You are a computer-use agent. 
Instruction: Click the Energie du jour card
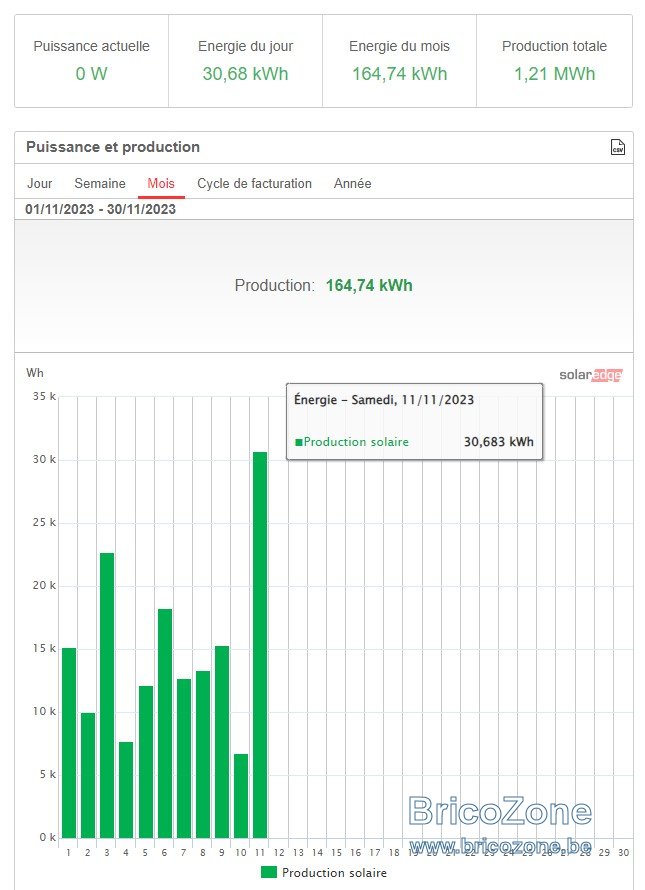245,61
